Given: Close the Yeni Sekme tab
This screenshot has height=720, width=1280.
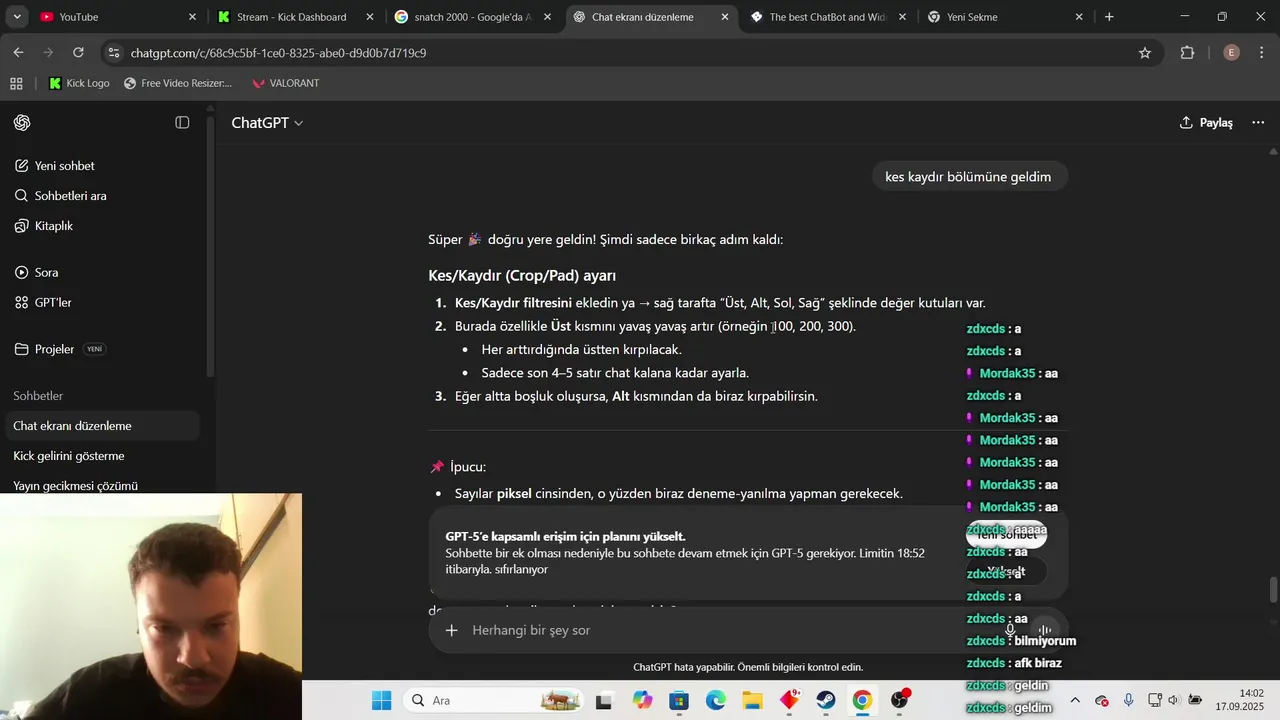Looking at the screenshot, I should (x=1079, y=17).
